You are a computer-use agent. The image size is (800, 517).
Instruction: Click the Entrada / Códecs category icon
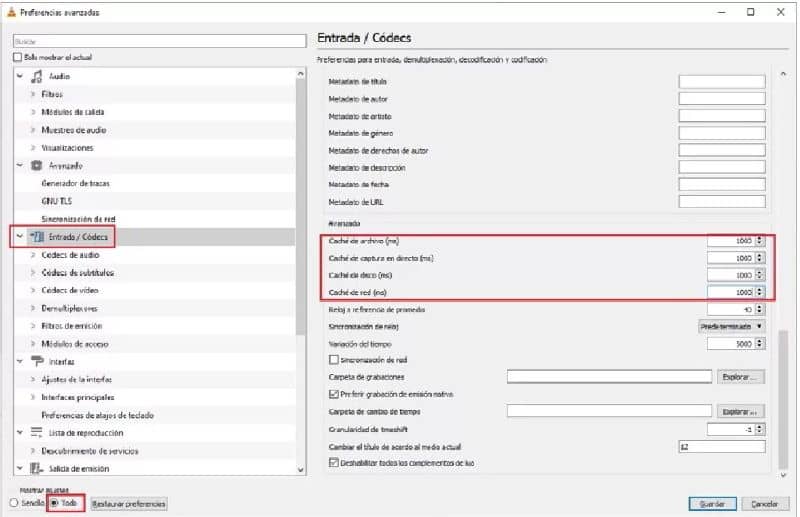pyautogui.click(x=37, y=237)
